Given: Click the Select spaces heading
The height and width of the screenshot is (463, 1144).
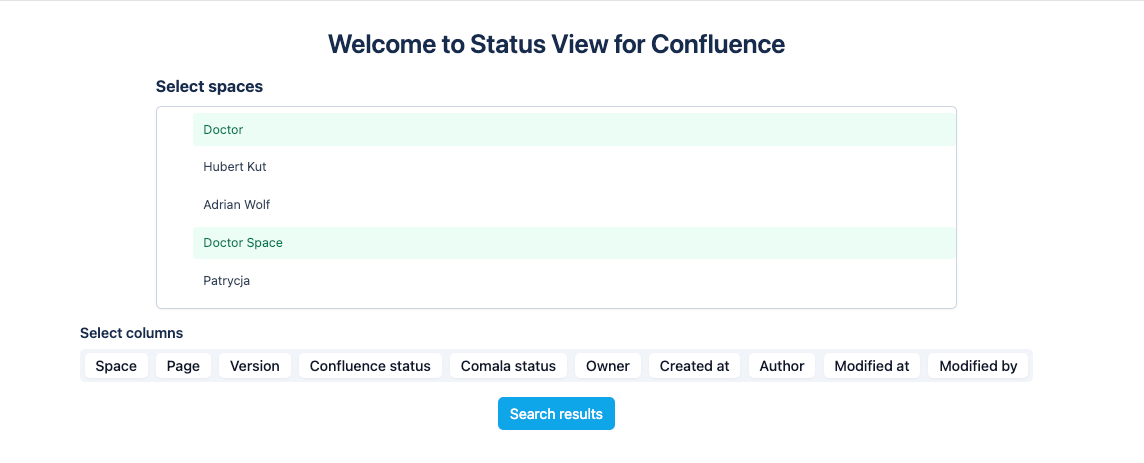Looking at the screenshot, I should pyautogui.click(x=209, y=87).
